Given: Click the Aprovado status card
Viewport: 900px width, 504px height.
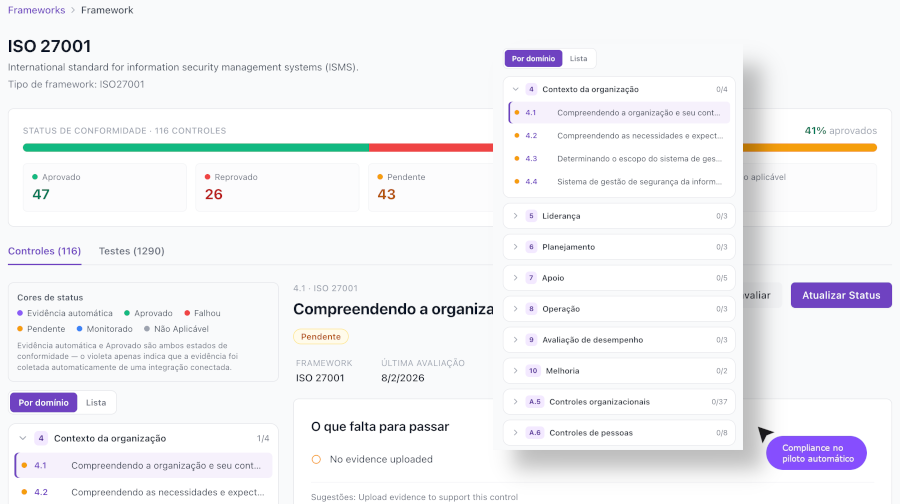Looking at the screenshot, I should [105, 187].
